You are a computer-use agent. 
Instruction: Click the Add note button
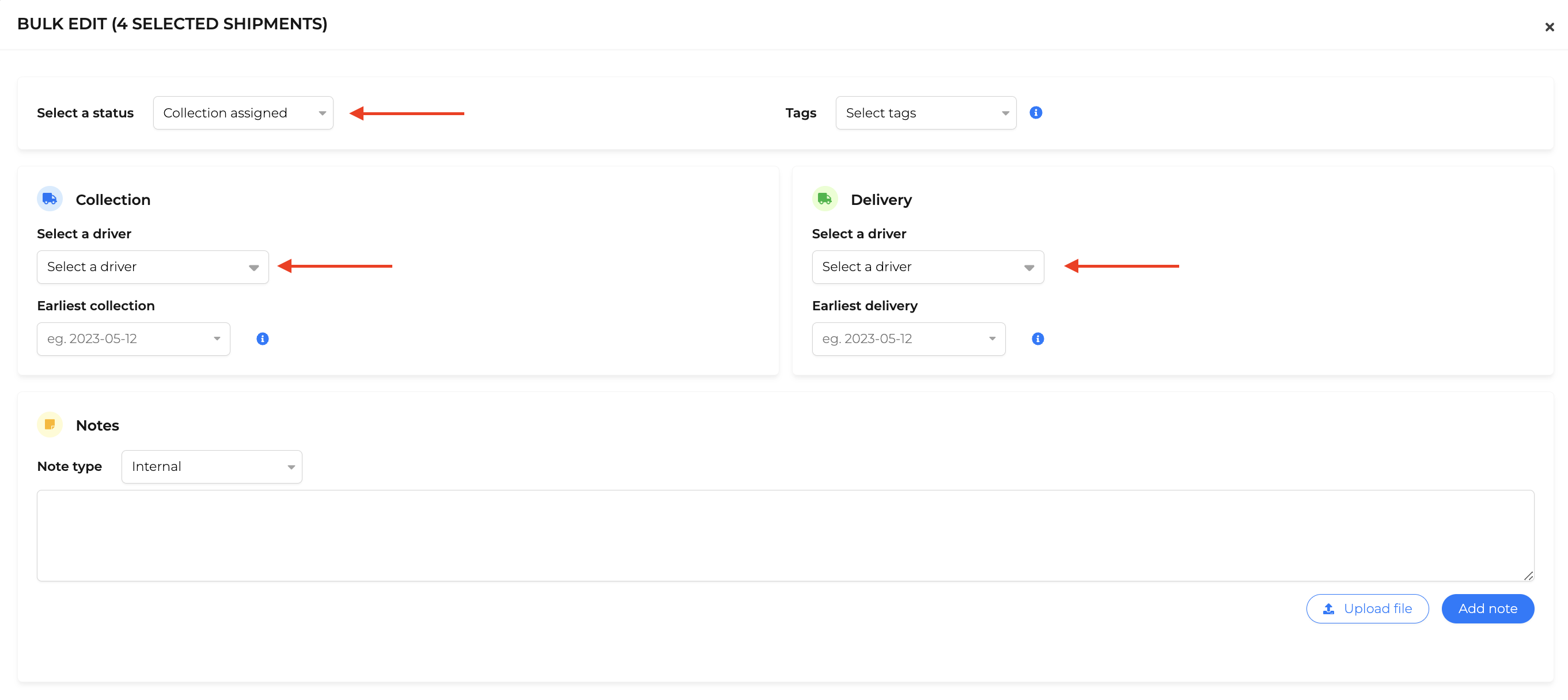[1488, 609]
